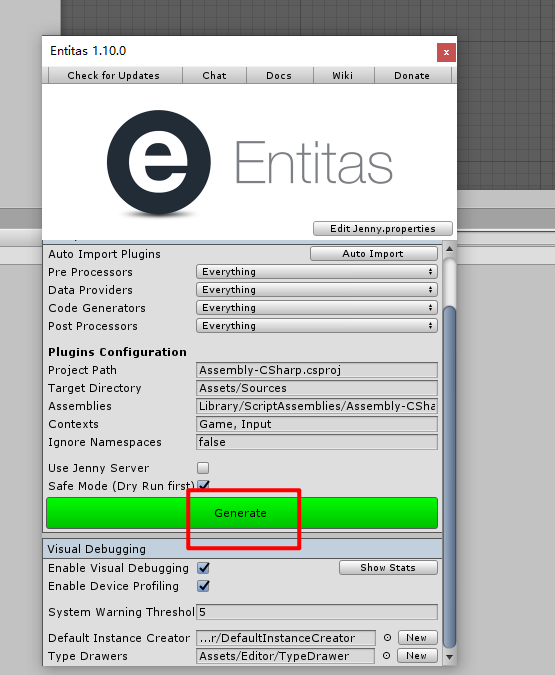Toggle Safe Mode (Dry Run first) checkbox
The height and width of the screenshot is (675, 555).
pyautogui.click(x=204, y=485)
